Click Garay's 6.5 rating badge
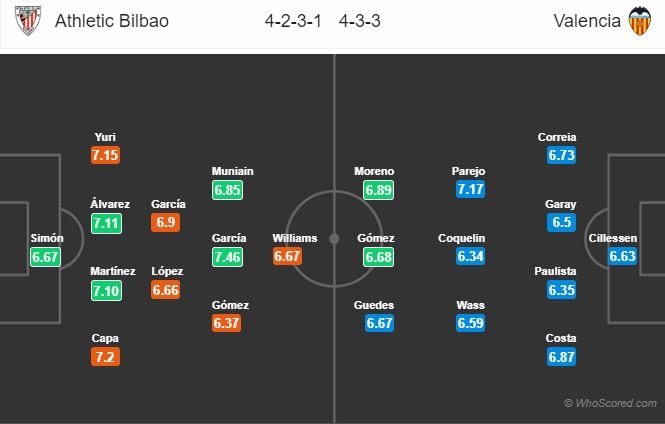This screenshot has height=424, width=665. tap(561, 222)
